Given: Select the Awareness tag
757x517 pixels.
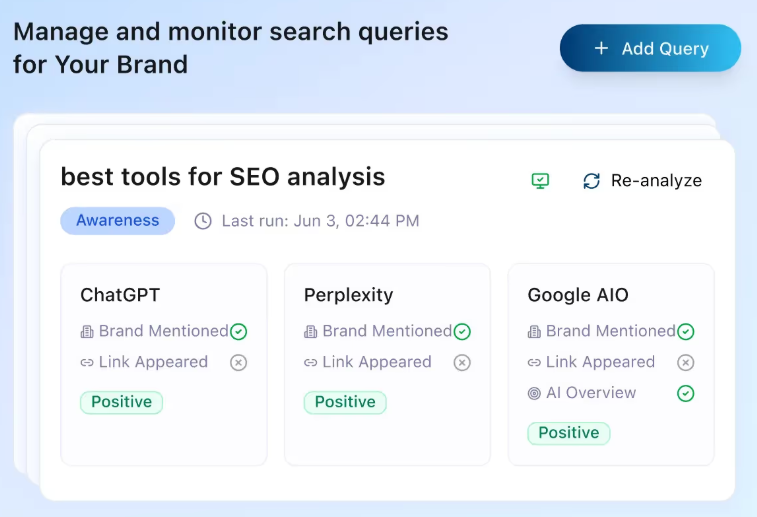Looking at the screenshot, I should point(117,221).
